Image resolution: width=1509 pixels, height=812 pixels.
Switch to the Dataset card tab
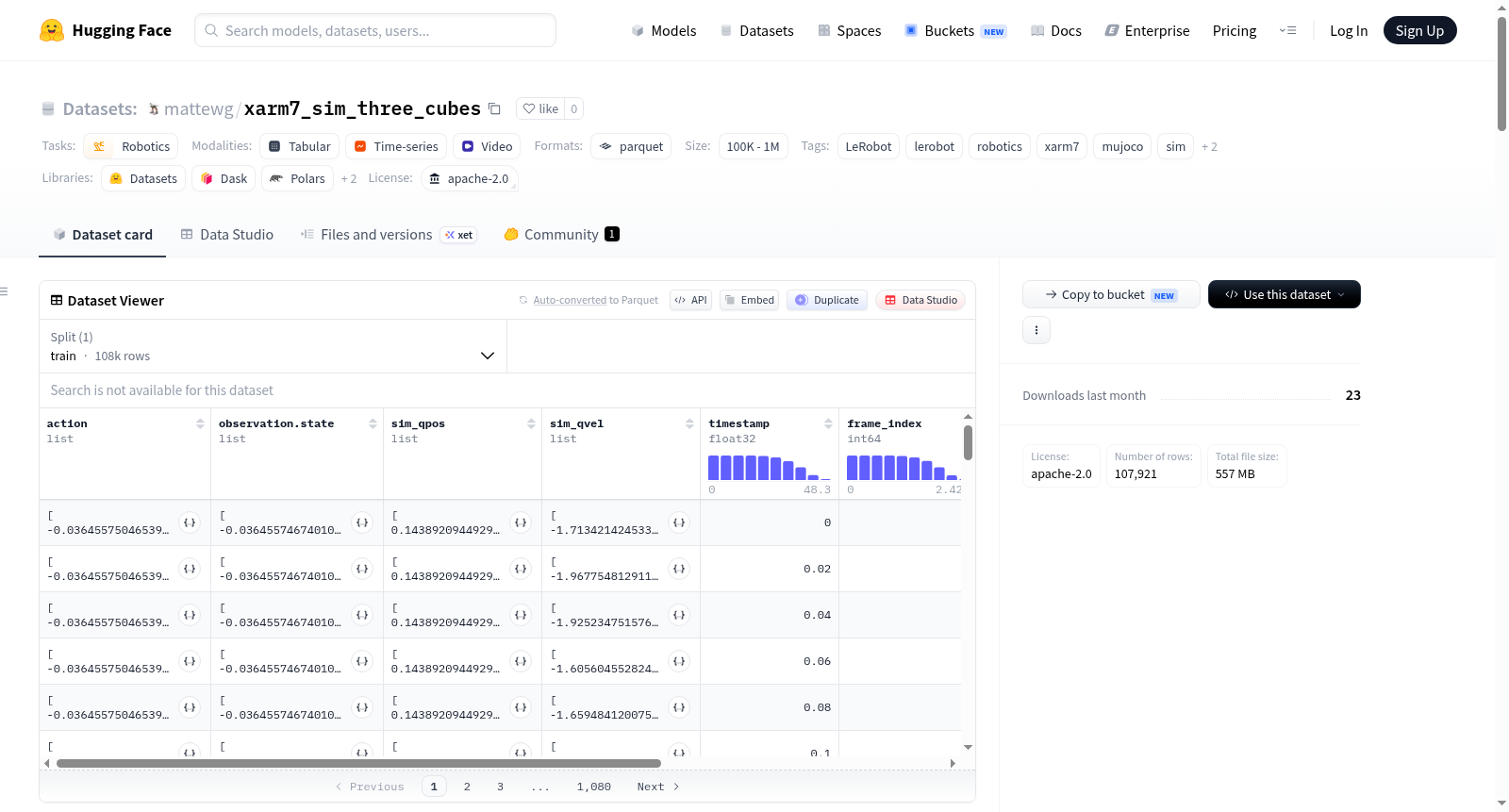coord(103,235)
